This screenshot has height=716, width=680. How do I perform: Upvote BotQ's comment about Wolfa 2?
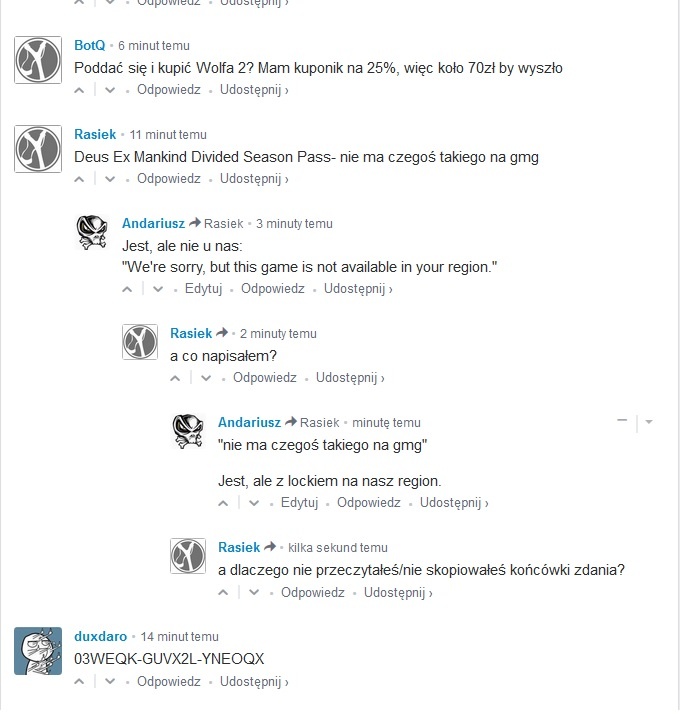[x=79, y=90]
